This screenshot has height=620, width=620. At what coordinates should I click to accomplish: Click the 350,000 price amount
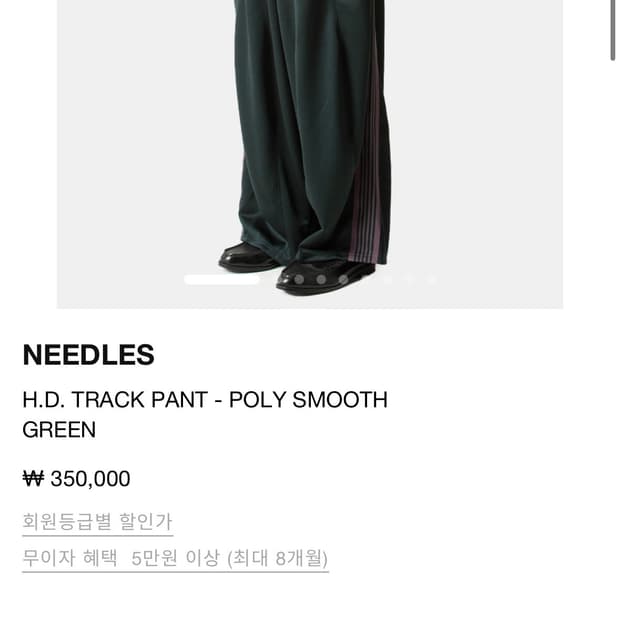[x=90, y=479]
